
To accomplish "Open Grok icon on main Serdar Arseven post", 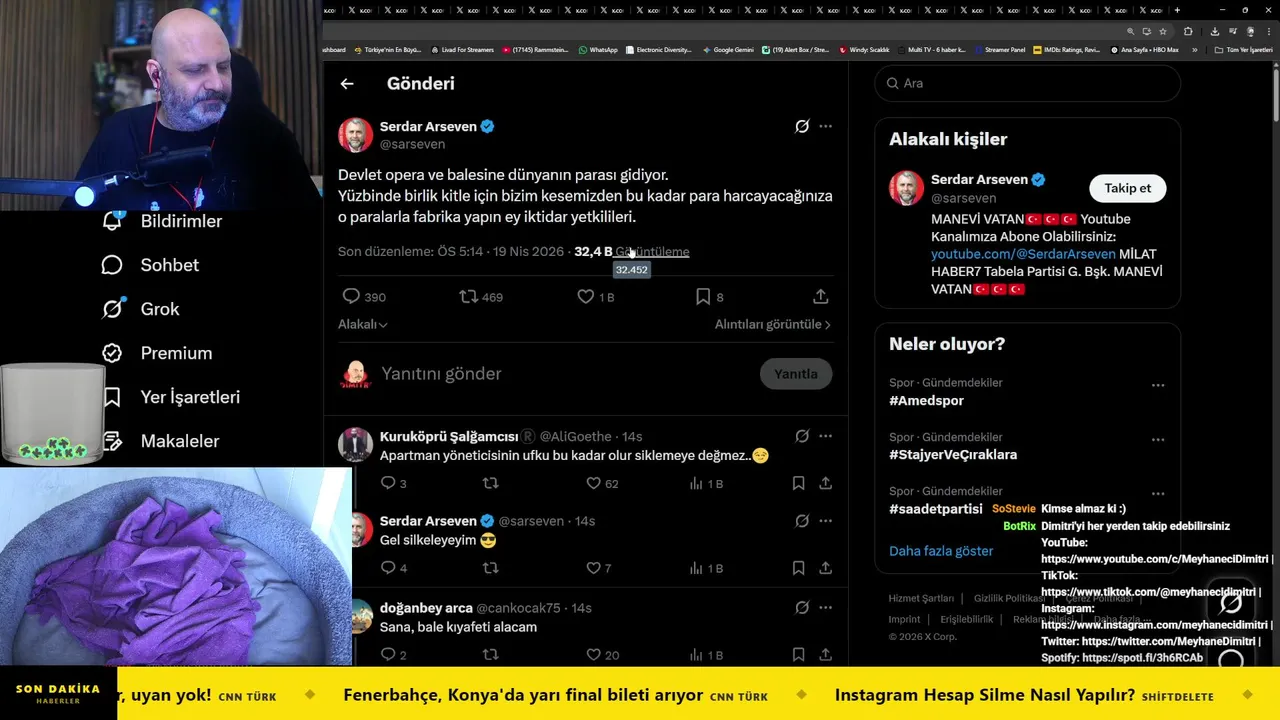I will (x=802, y=126).
